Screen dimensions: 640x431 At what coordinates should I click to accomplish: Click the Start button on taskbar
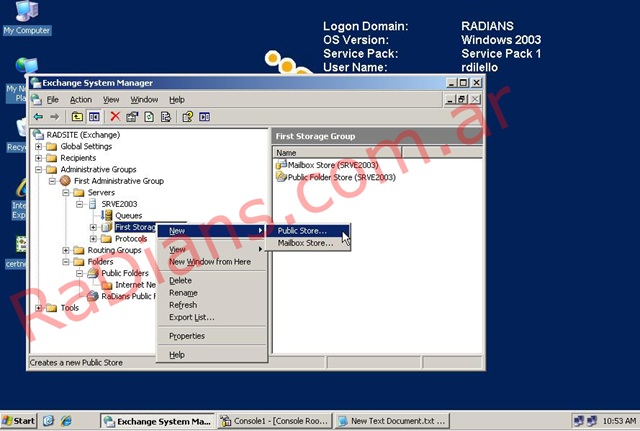(19, 421)
